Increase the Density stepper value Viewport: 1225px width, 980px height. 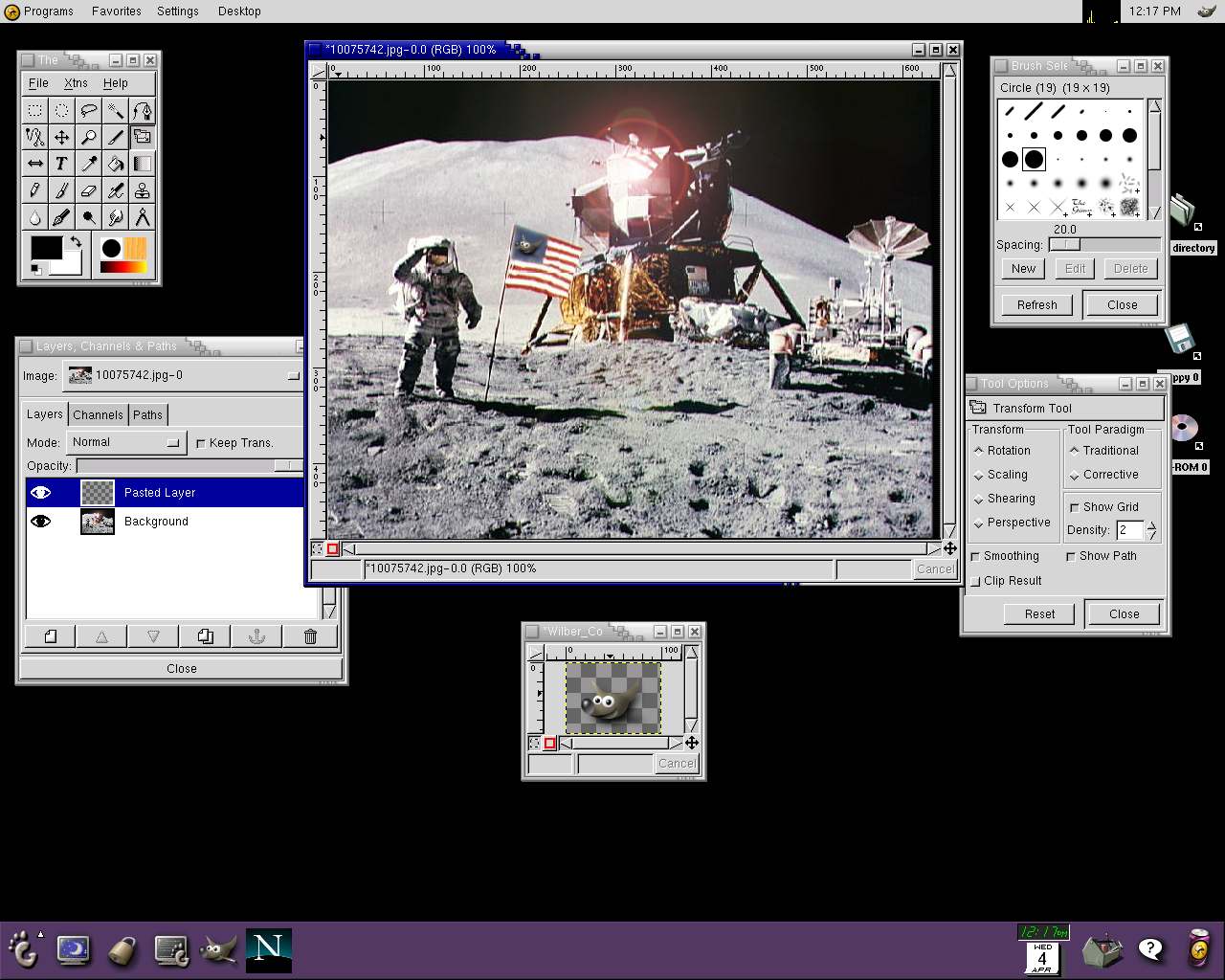point(1151,524)
